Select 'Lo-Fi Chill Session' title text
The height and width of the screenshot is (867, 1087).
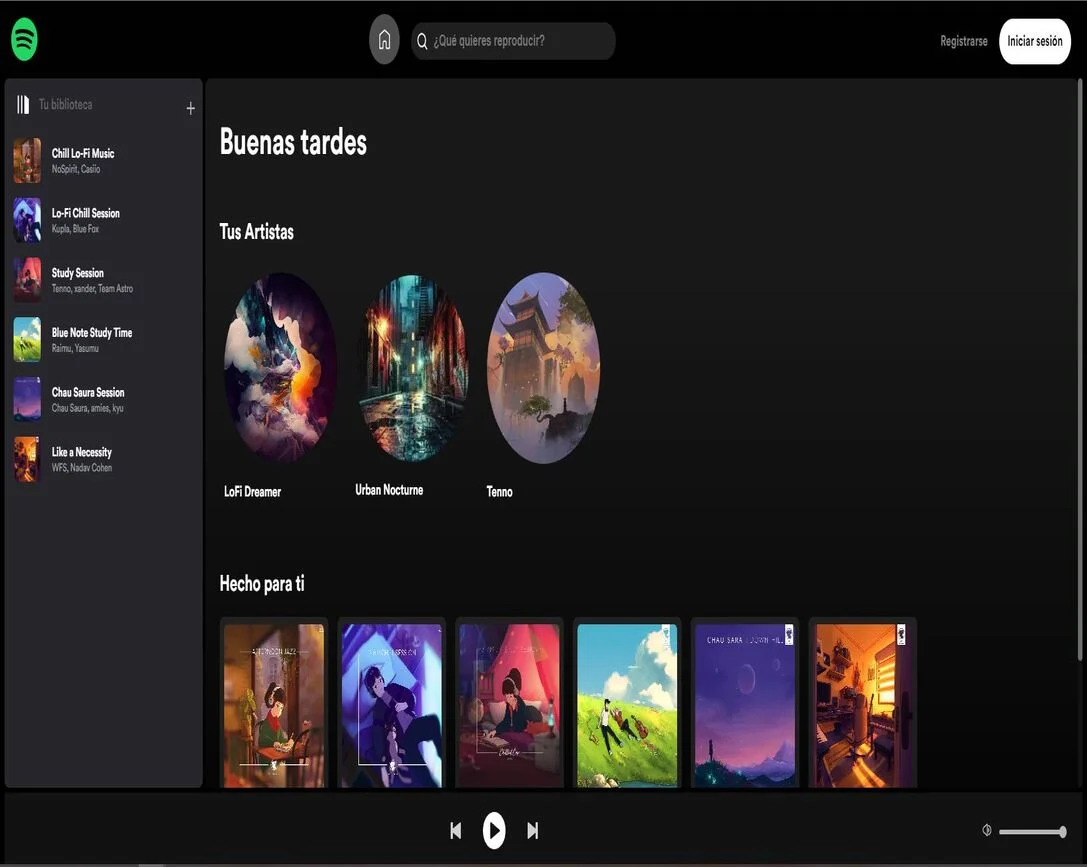86,213
